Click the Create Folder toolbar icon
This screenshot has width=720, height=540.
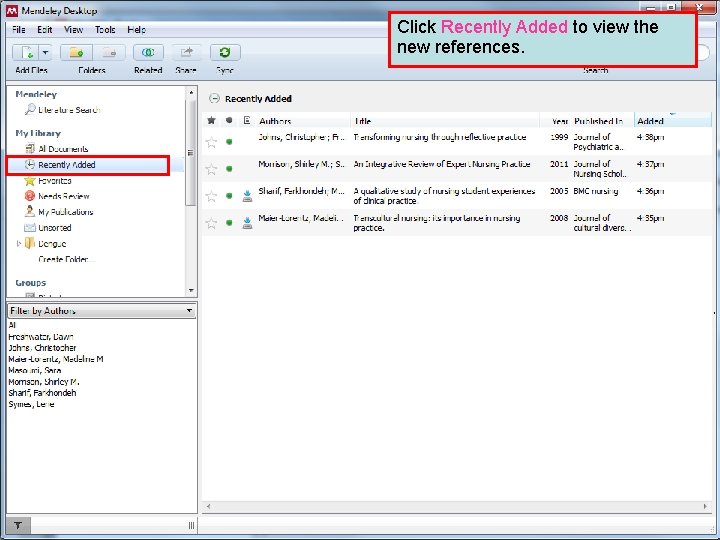76,53
